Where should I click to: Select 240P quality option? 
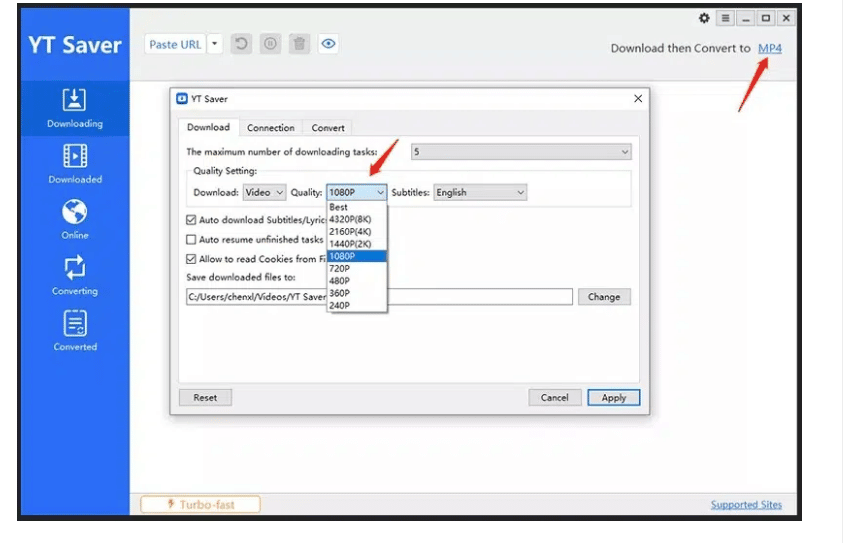357,306
